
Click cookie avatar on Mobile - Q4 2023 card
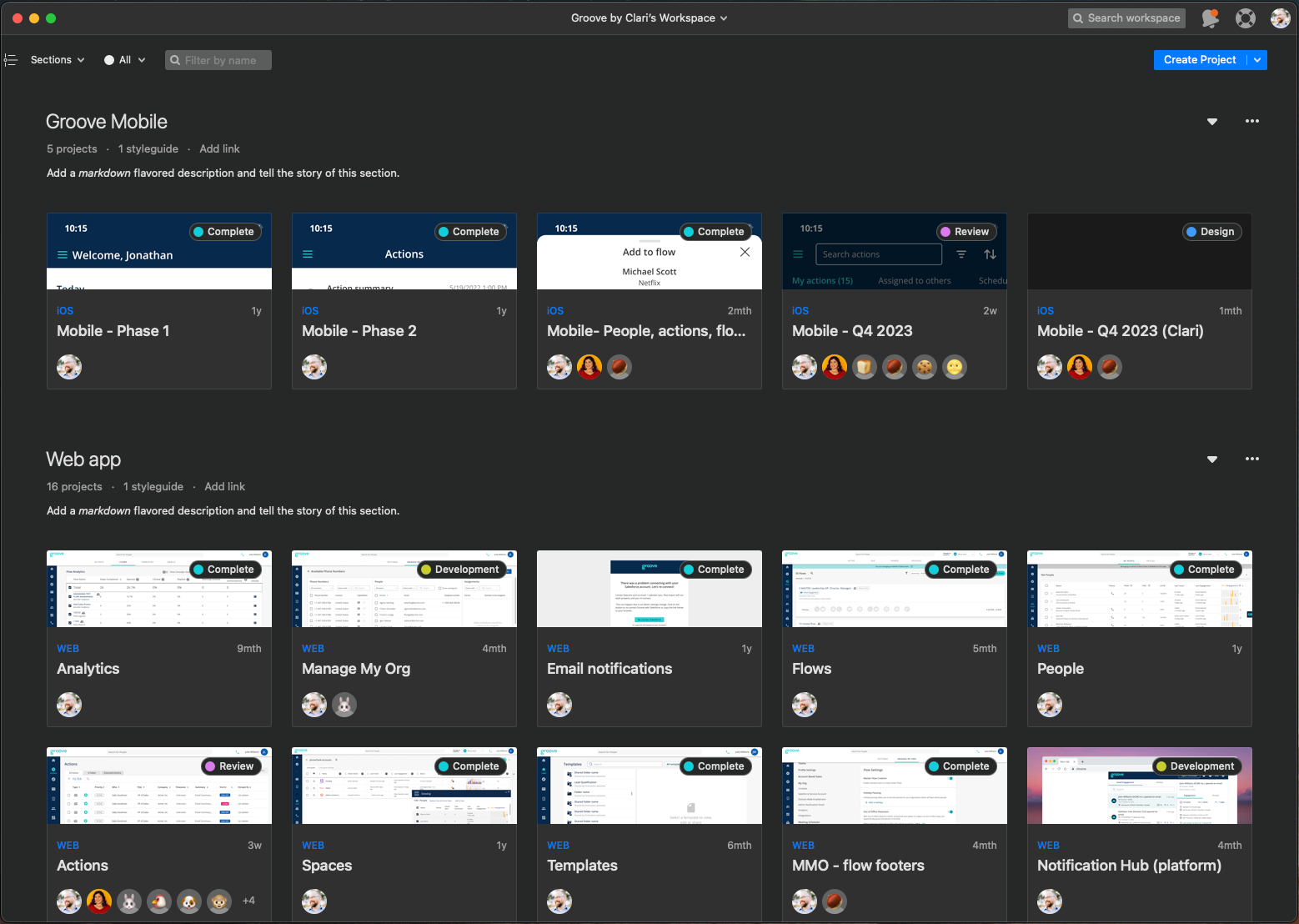coord(925,367)
